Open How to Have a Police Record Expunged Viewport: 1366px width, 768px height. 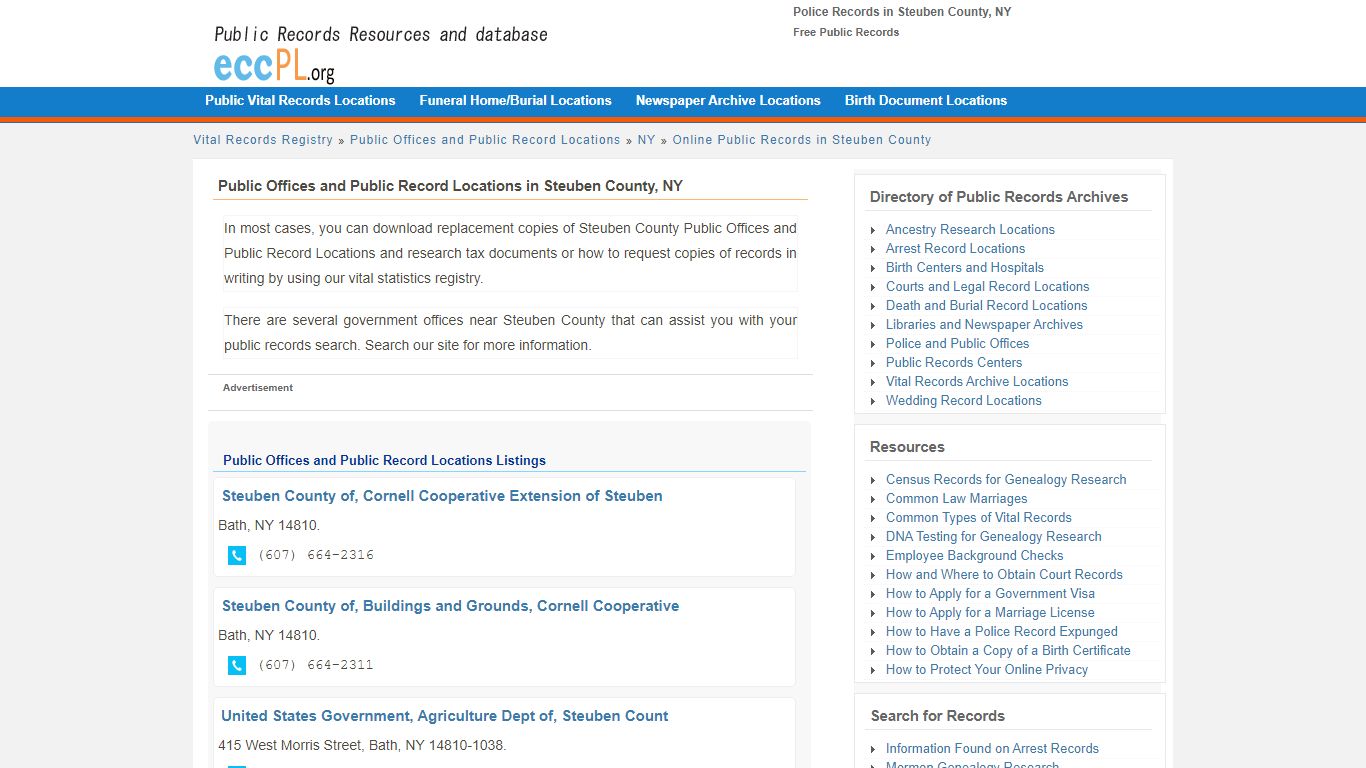[1002, 632]
